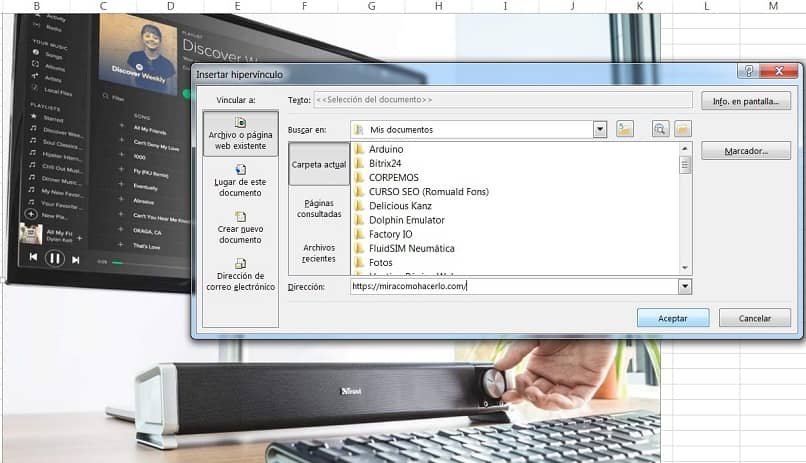Select Lugar de este documento option
Viewport: 806px width, 463px height.
(241, 180)
